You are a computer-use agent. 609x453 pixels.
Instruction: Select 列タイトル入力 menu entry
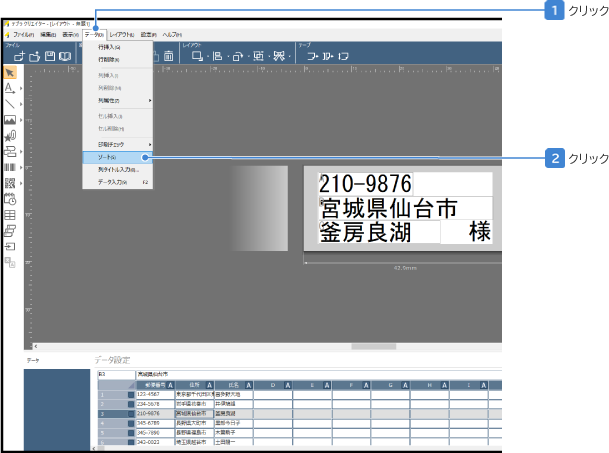(117, 170)
